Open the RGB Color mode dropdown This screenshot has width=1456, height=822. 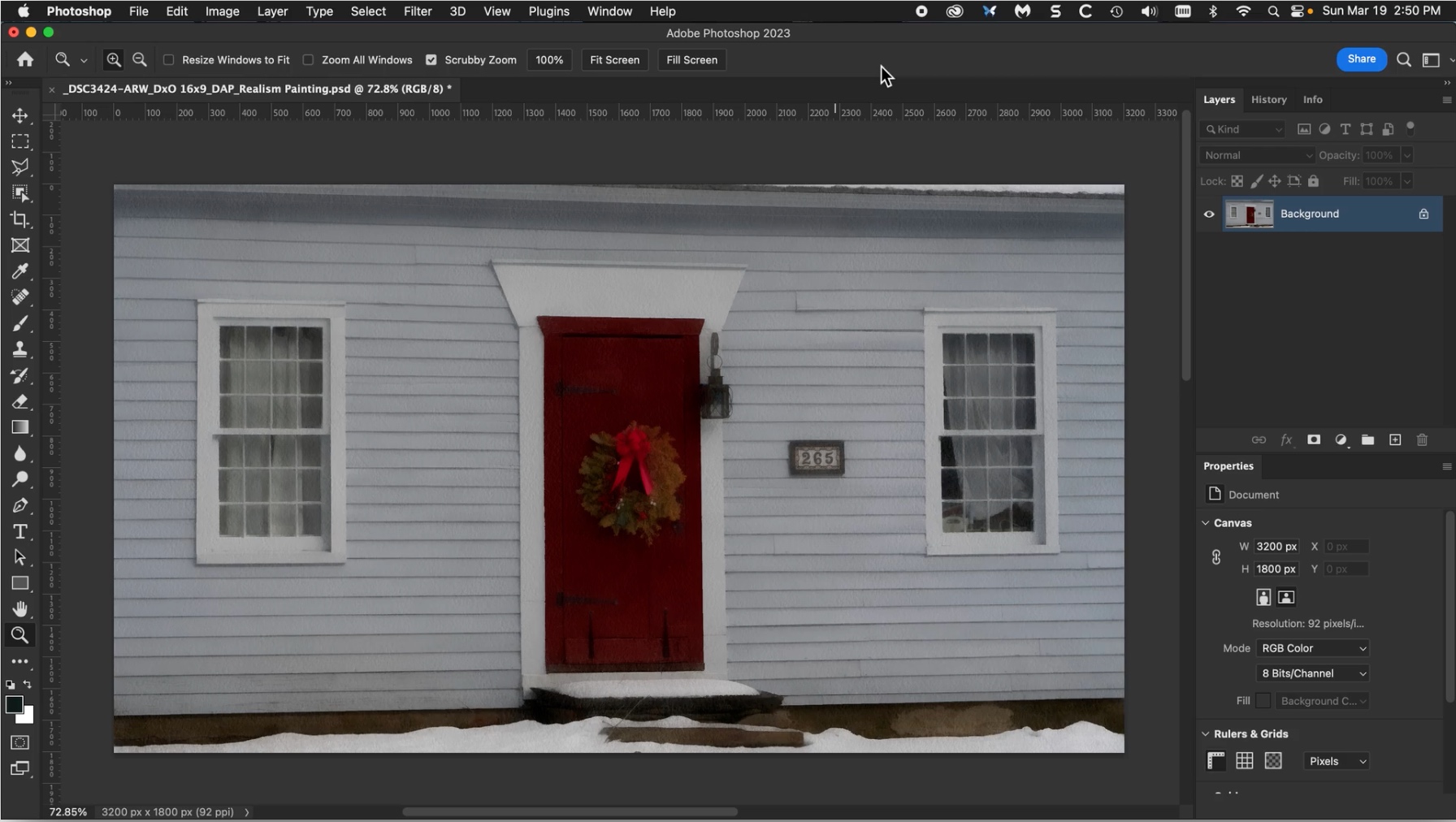point(1313,648)
